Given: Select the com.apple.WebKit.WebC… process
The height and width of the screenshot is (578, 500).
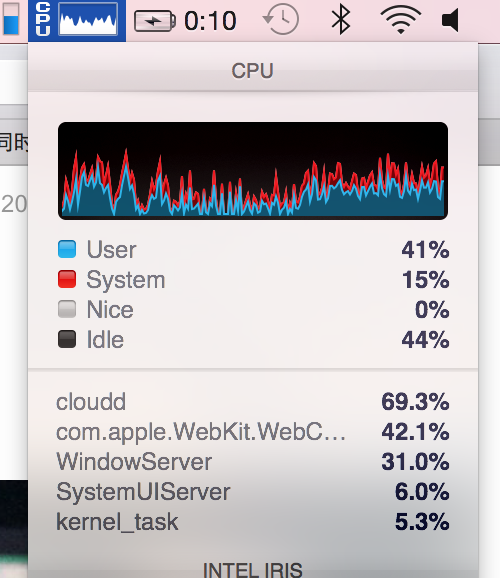Looking at the screenshot, I should pyautogui.click(x=253, y=432).
